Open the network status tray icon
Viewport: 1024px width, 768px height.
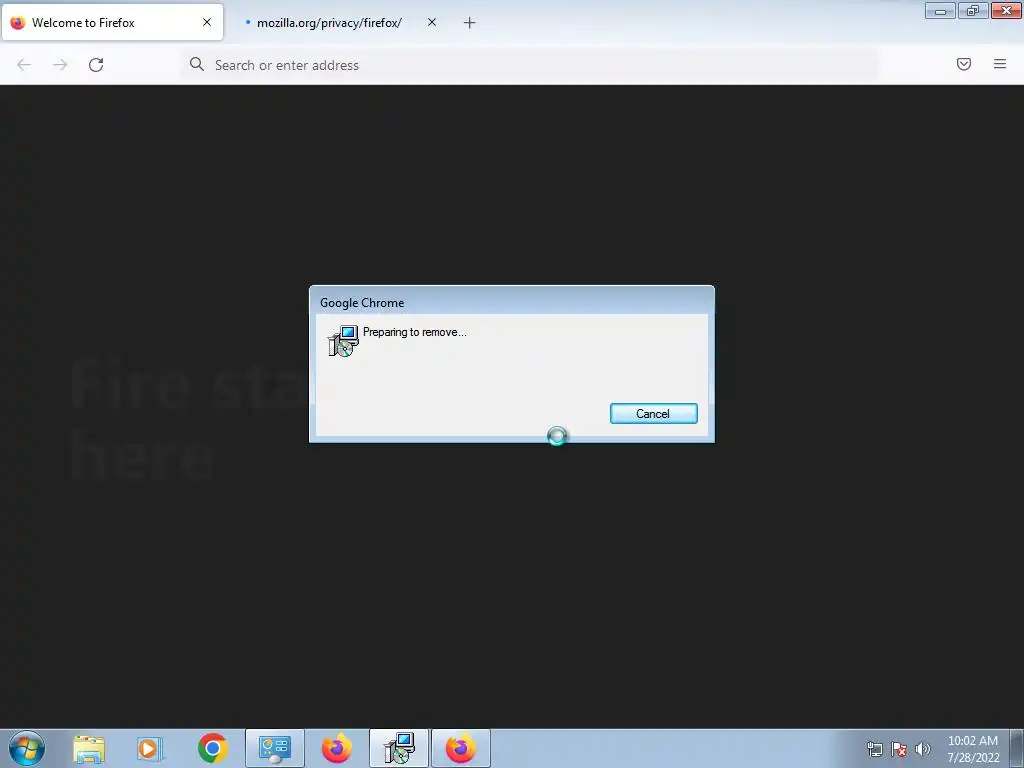(x=874, y=749)
